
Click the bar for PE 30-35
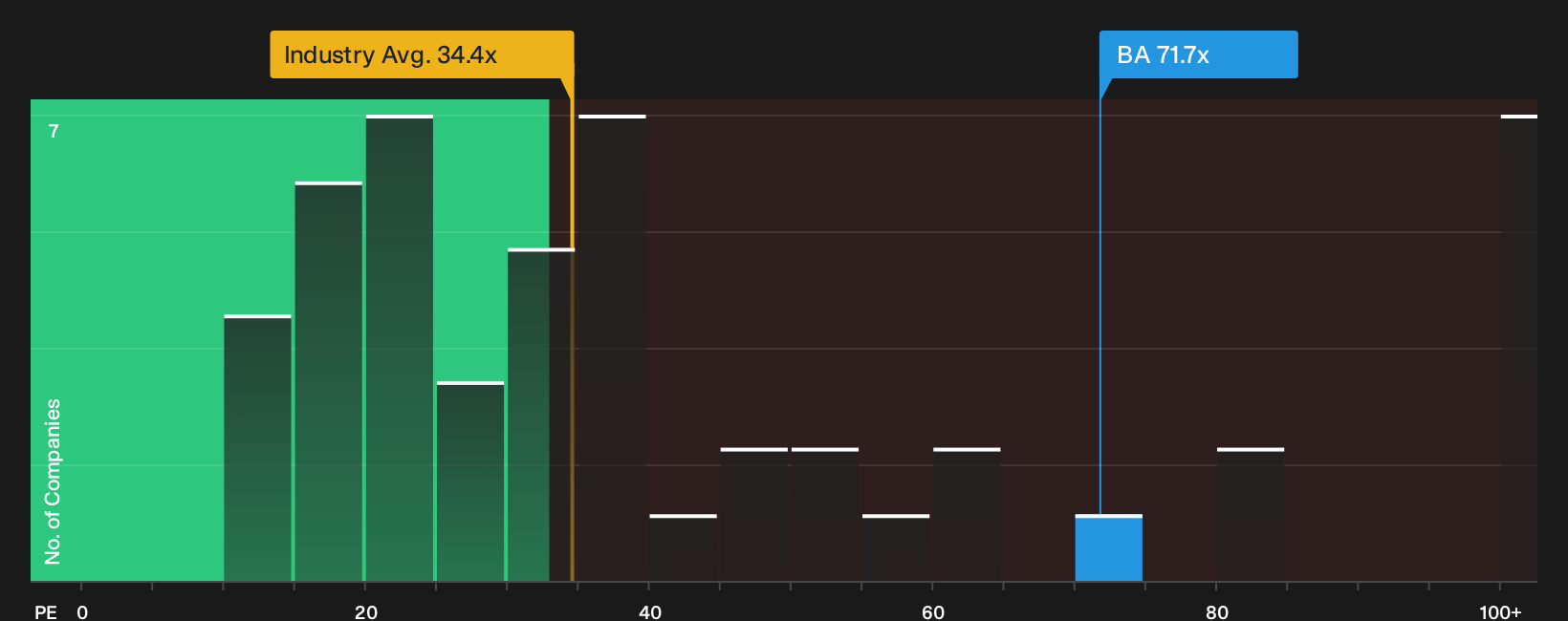541,415
